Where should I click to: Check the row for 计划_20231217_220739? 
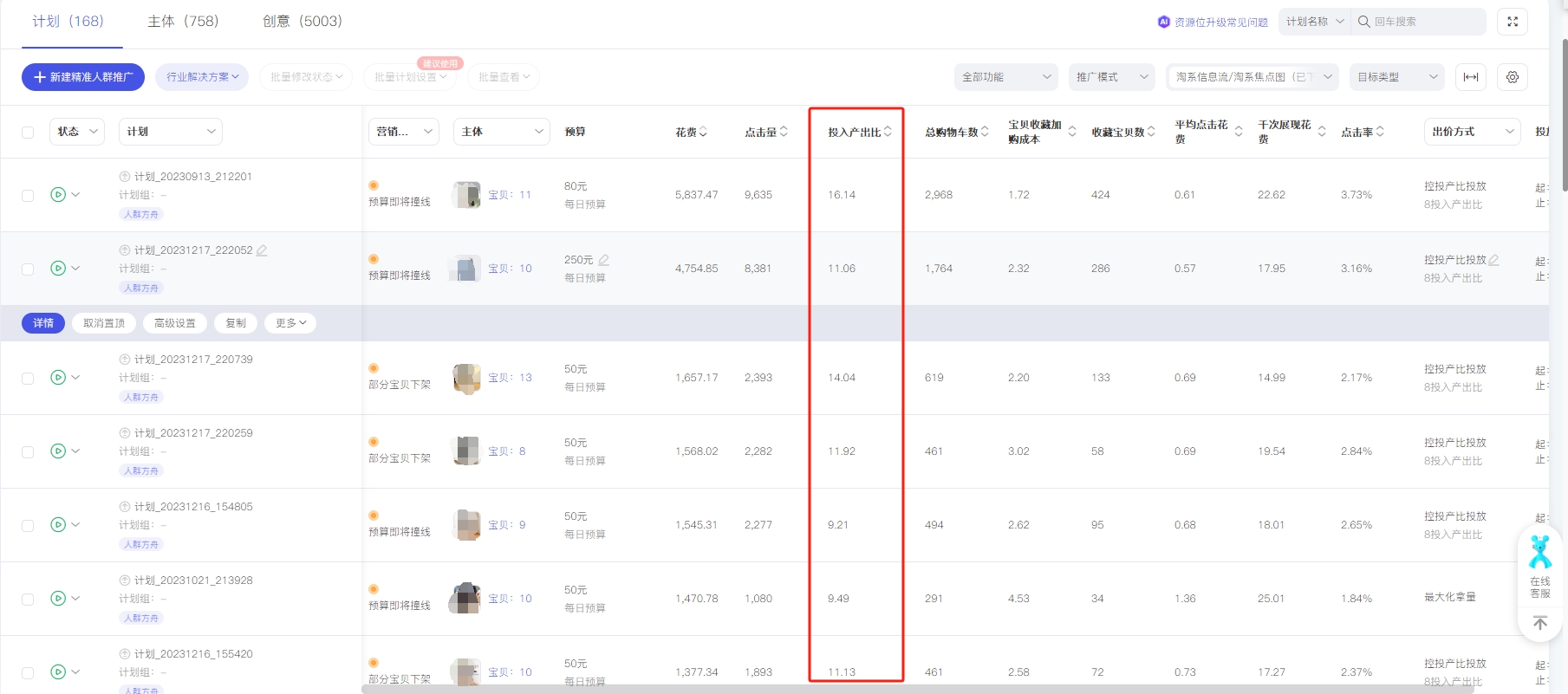tap(28, 379)
